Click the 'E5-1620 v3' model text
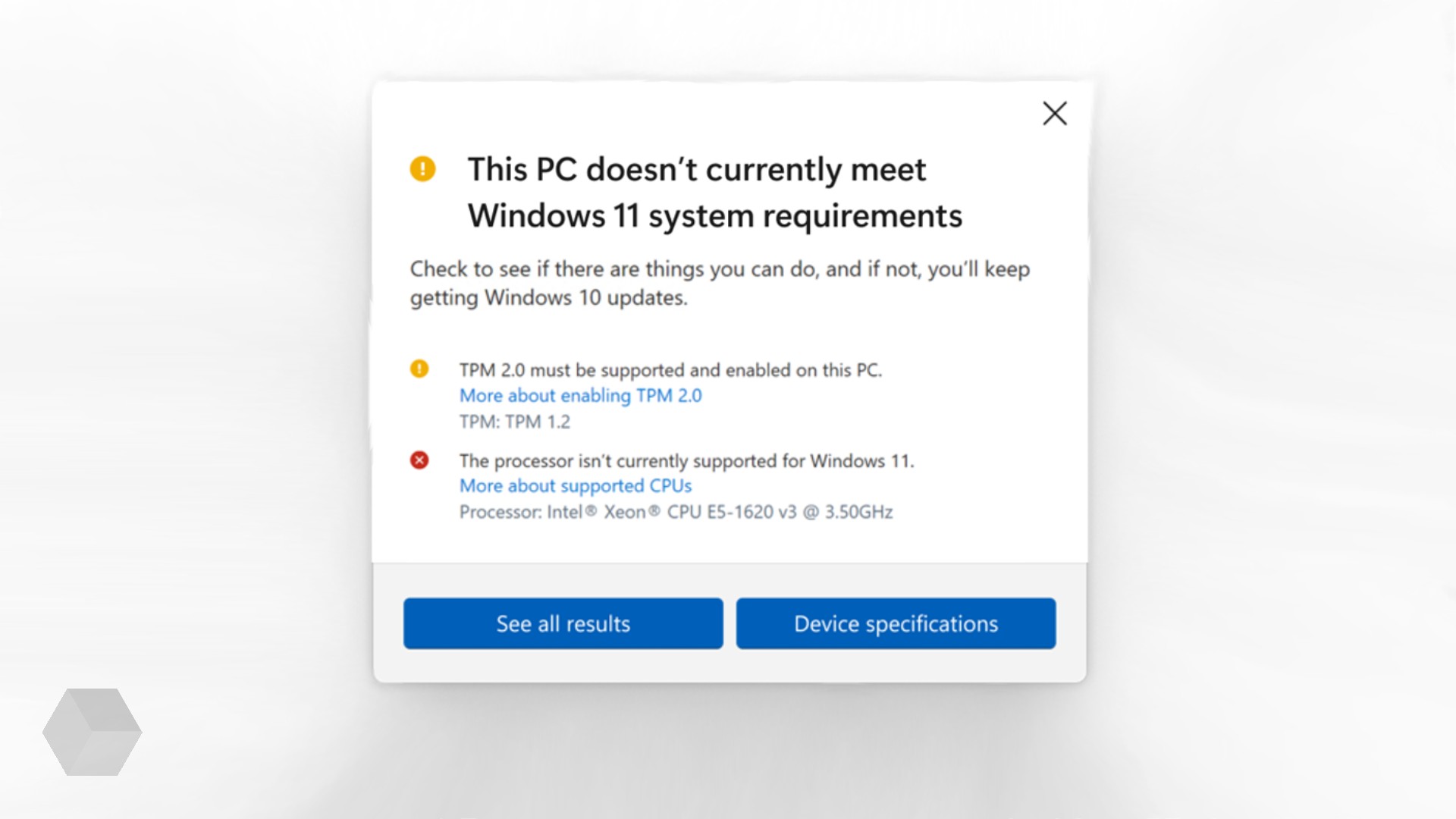 pyautogui.click(x=752, y=512)
